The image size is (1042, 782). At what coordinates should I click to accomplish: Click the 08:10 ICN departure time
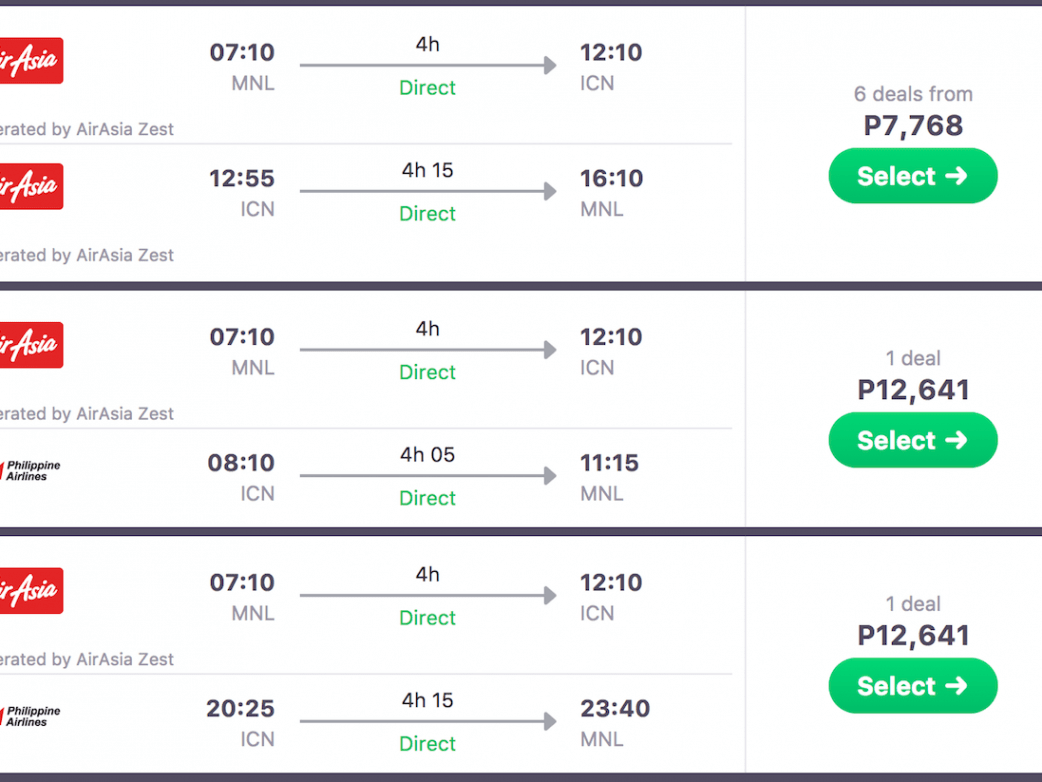(241, 463)
